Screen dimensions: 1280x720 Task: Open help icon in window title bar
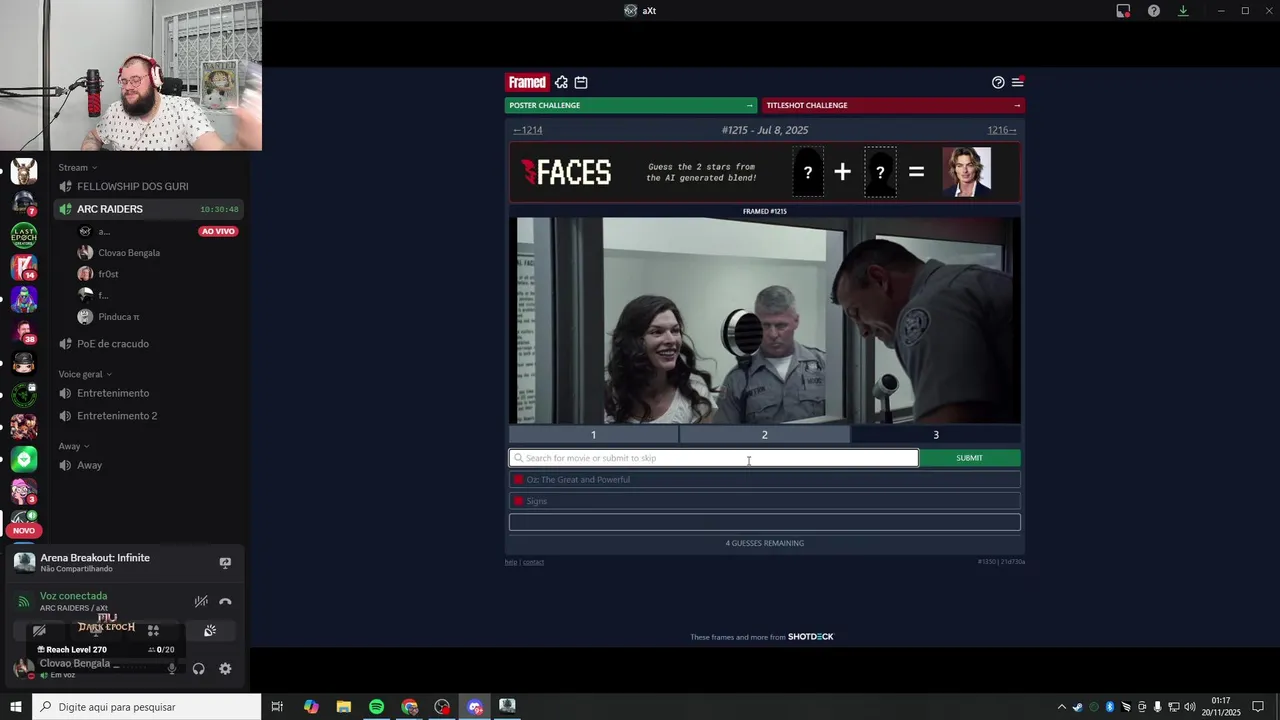point(1154,11)
